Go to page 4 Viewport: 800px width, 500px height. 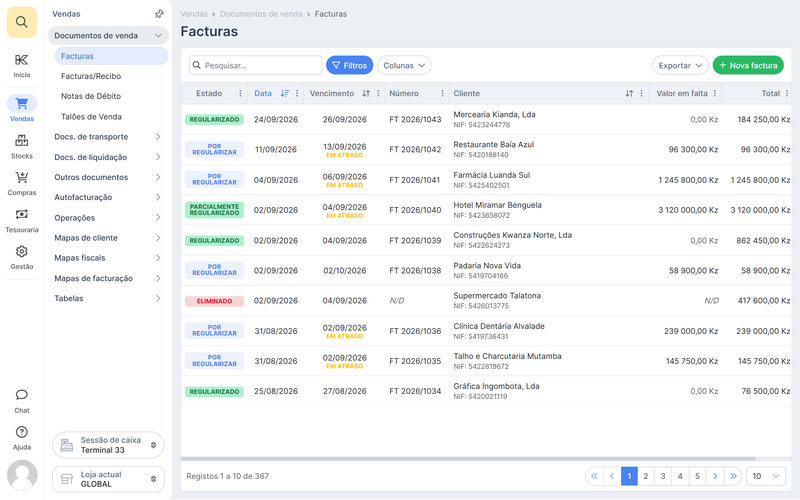680,476
